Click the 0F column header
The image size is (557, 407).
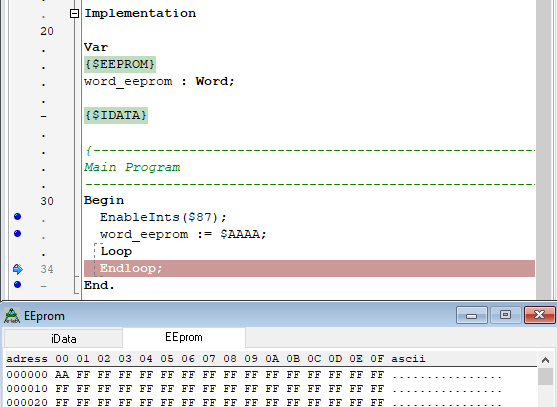pos(377,359)
